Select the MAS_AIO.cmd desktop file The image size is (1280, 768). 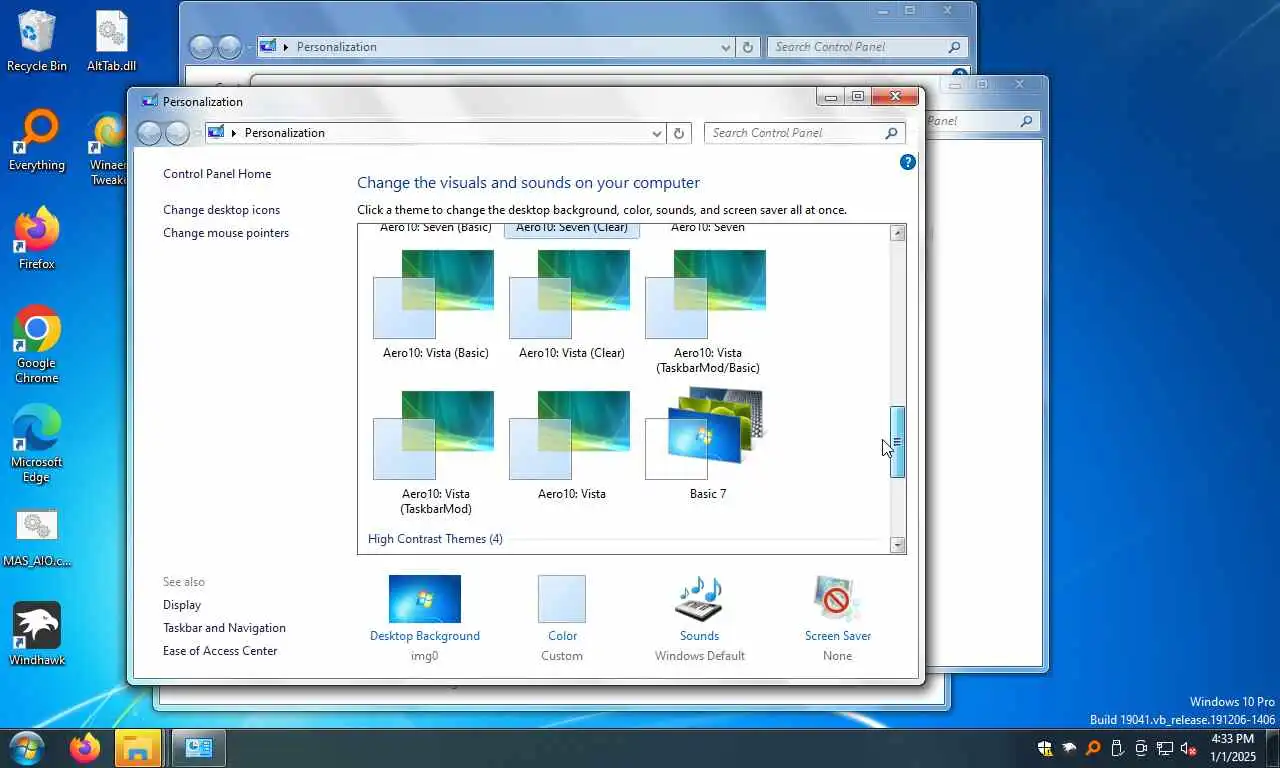[37, 538]
